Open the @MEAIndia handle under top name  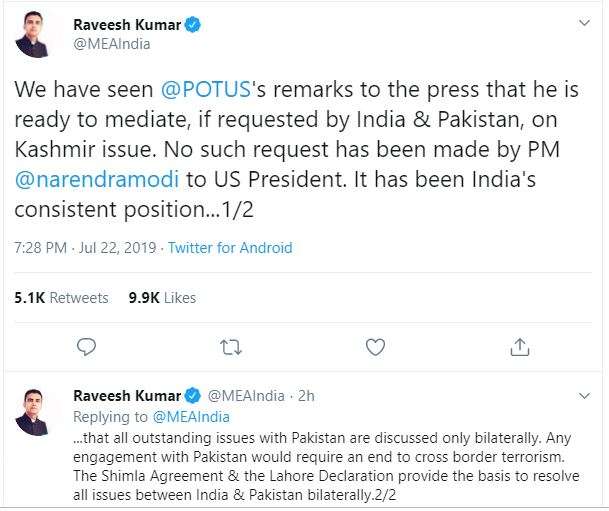[112, 44]
